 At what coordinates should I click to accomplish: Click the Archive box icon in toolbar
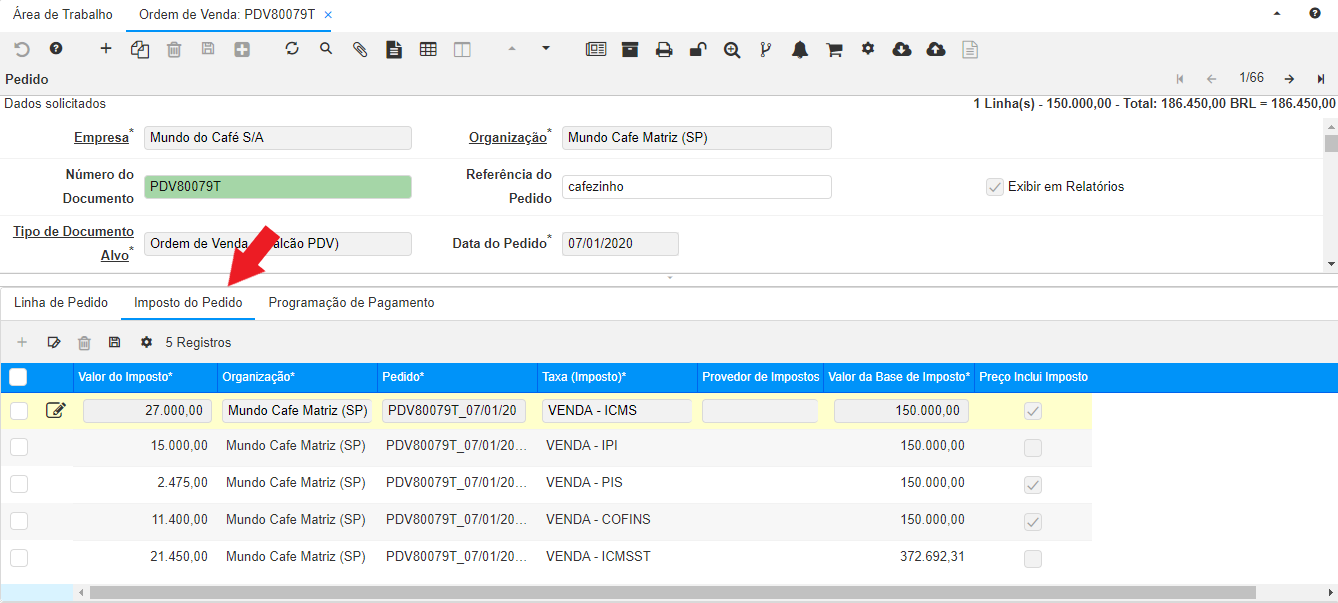click(x=630, y=49)
